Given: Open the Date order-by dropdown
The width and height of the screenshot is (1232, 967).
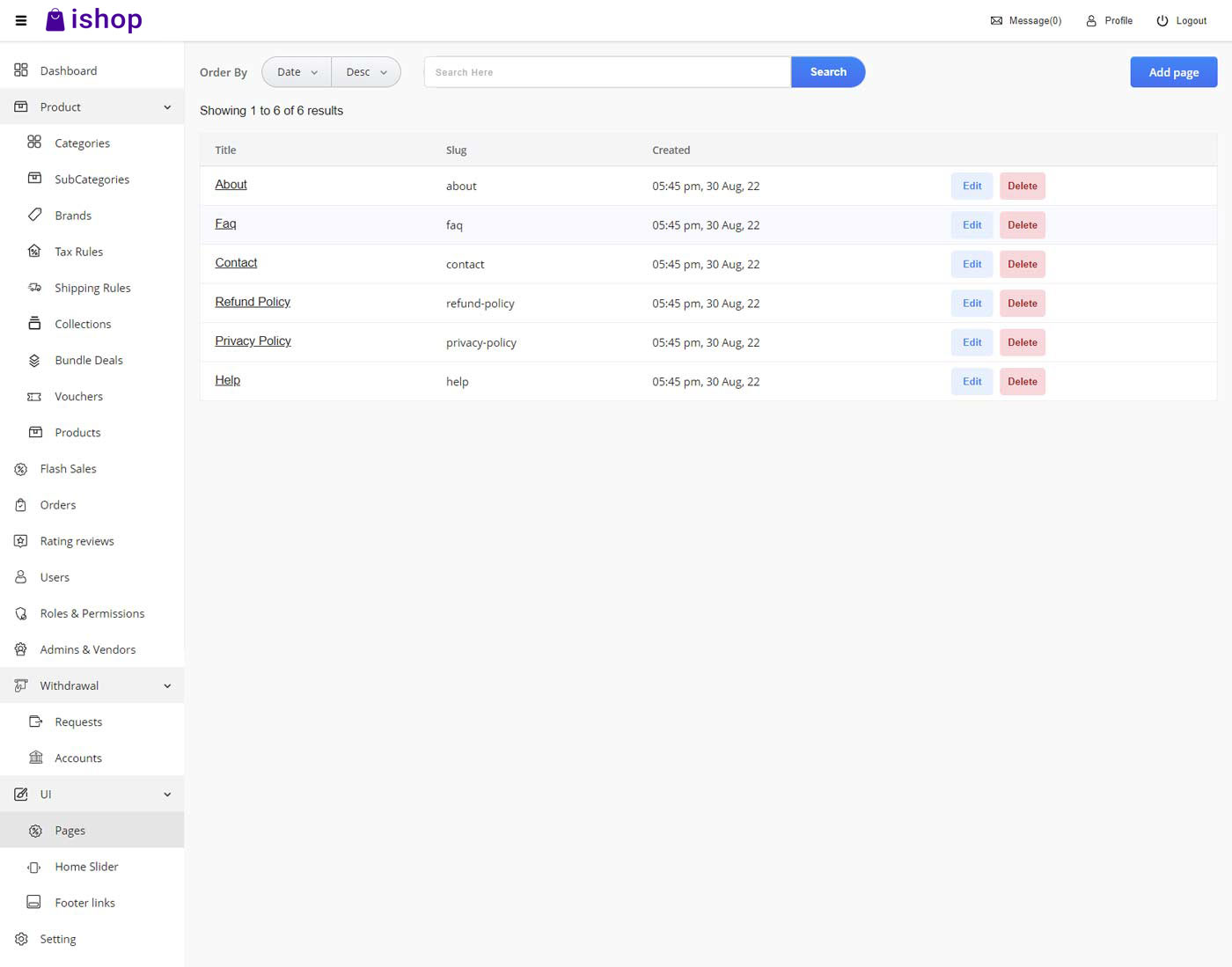Looking at the screenshot, I should tap(297, 72).
